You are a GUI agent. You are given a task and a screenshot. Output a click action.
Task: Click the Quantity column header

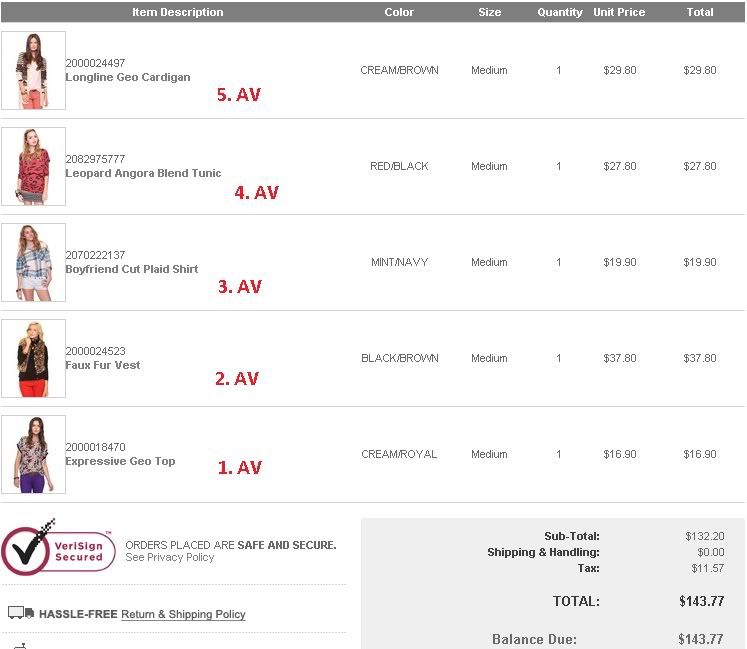[559, 12]
